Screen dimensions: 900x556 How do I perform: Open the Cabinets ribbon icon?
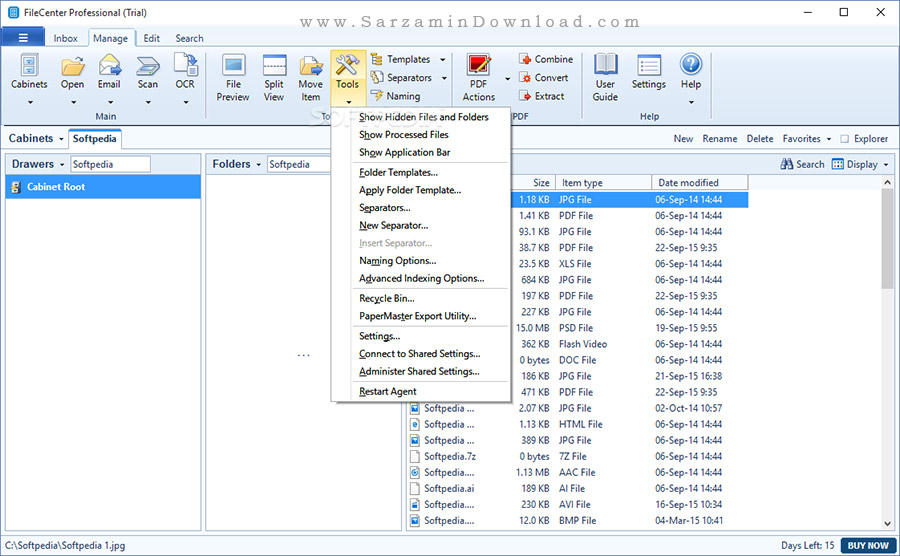click(29, 65)
